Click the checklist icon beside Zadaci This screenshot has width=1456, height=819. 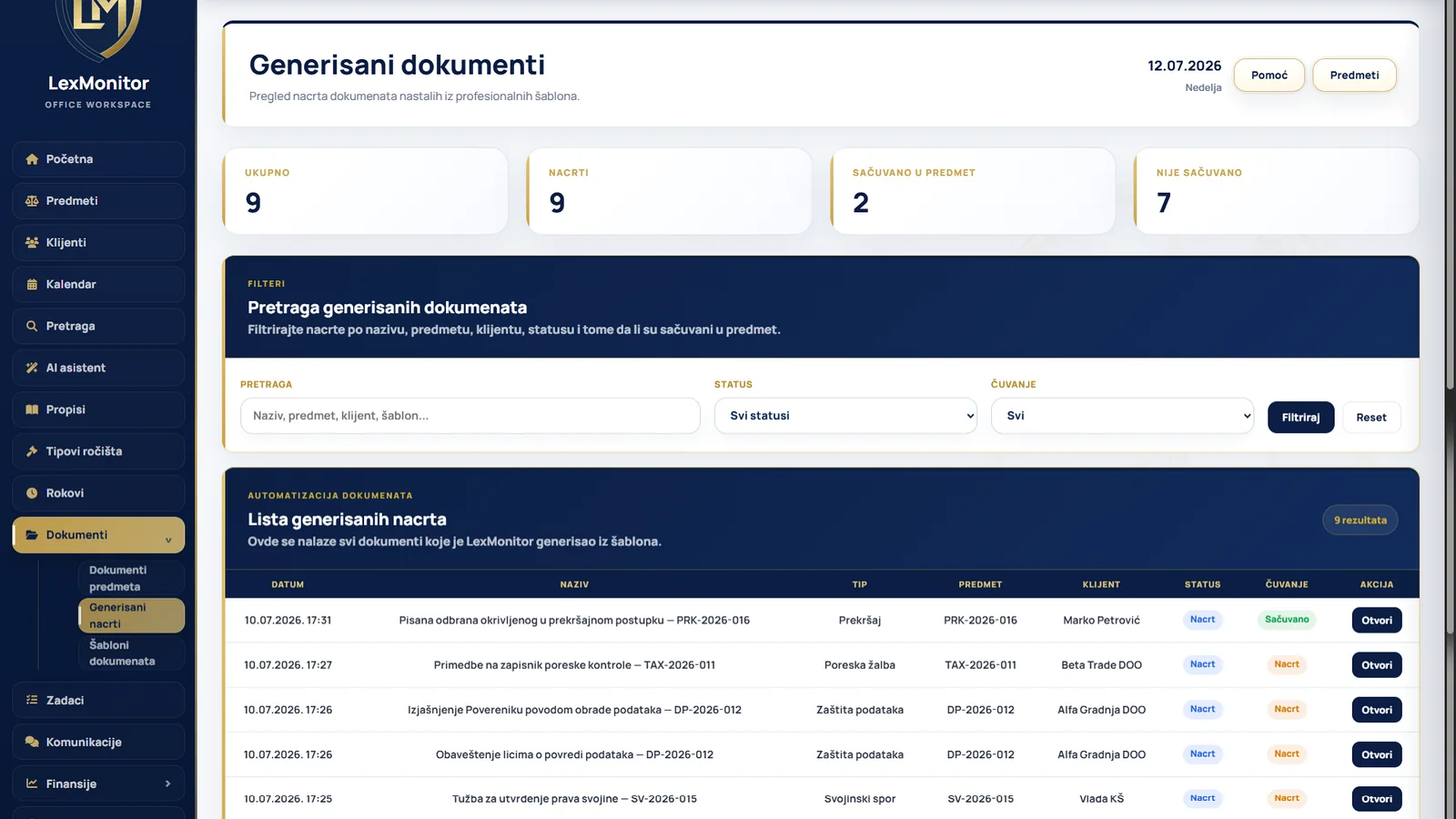click(32, 701)
